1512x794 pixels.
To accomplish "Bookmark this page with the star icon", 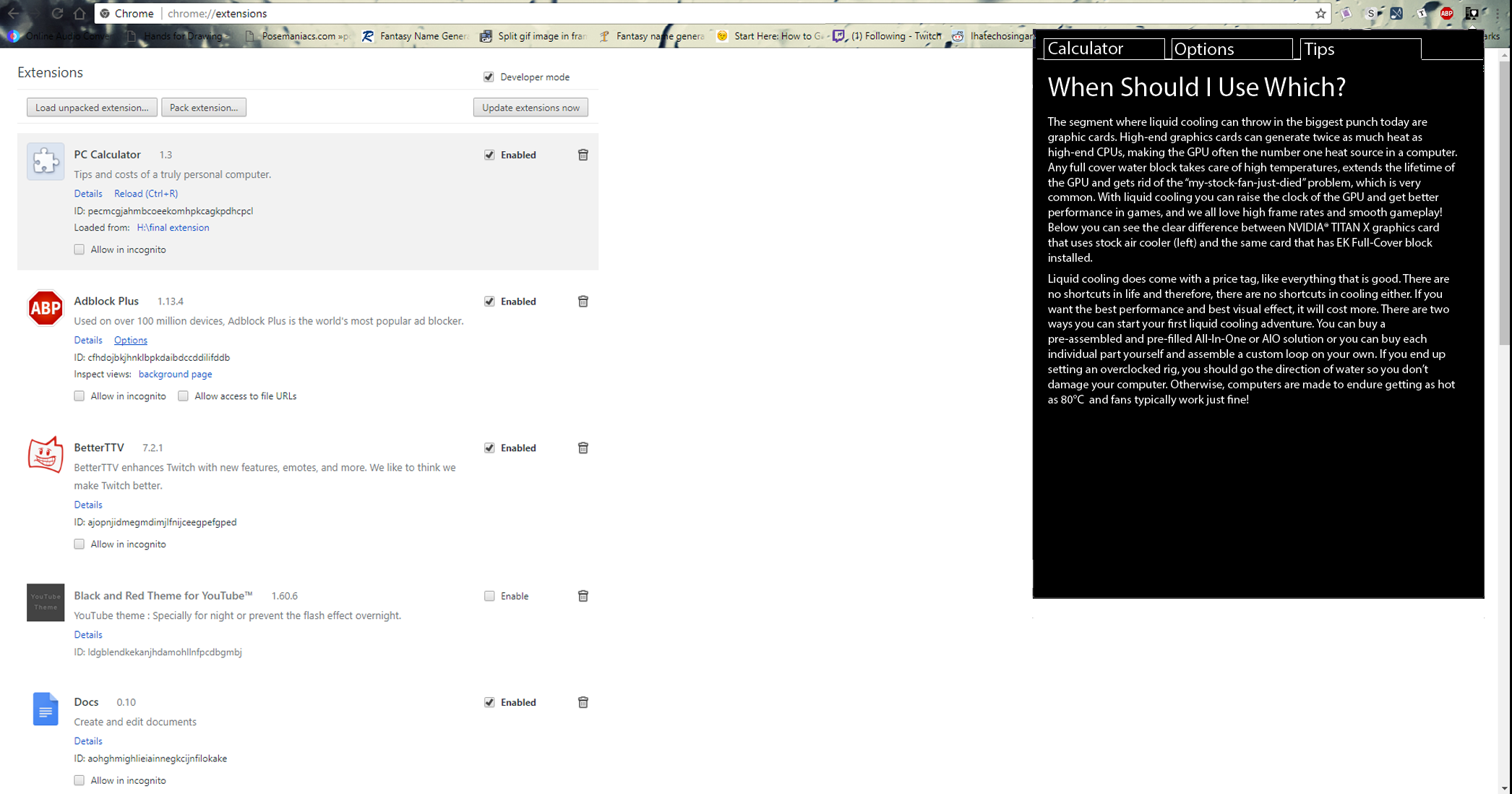I will pyautogui.click(x=1320, y=13).
